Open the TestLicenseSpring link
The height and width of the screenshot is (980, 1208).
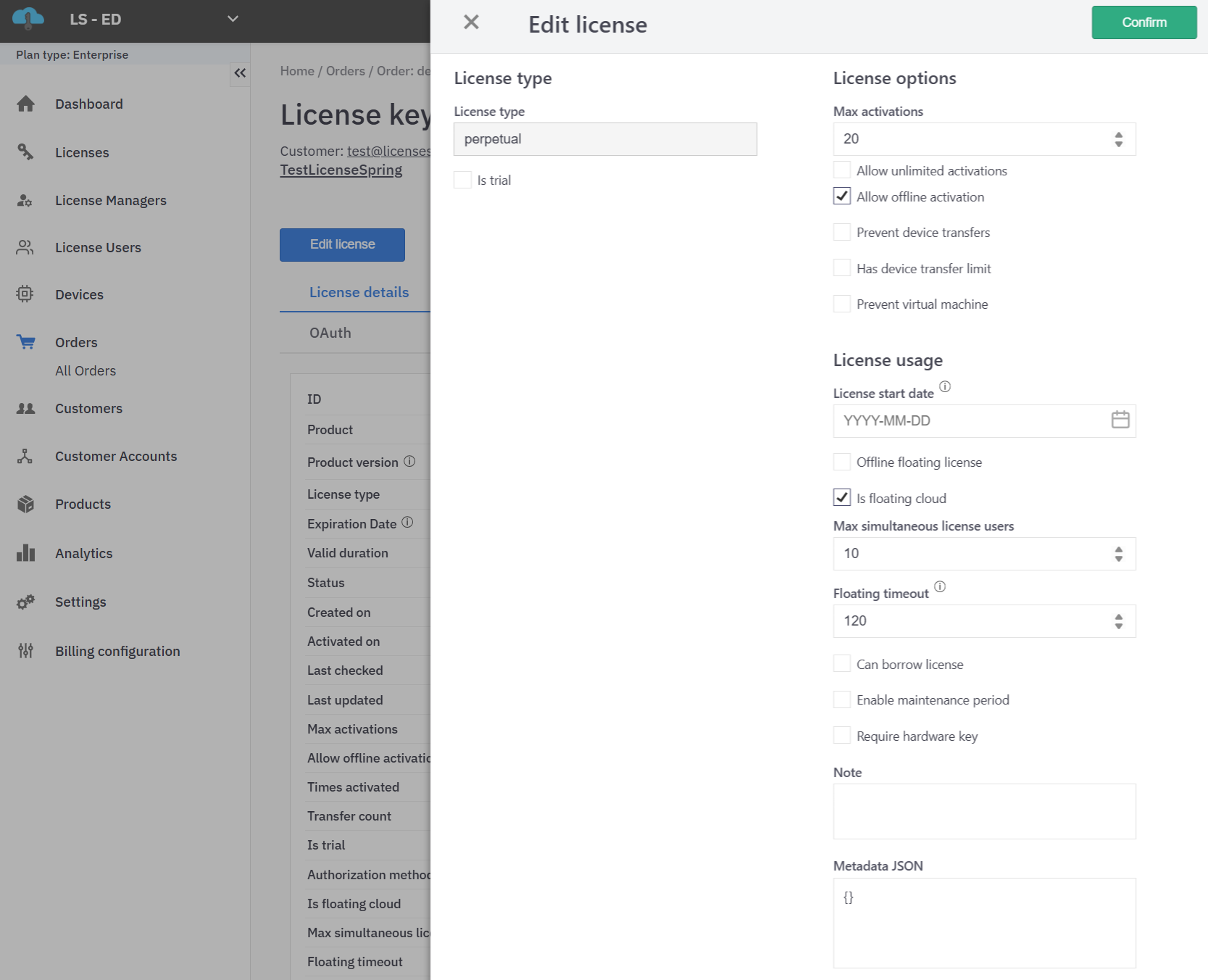[x=341, y=170]
